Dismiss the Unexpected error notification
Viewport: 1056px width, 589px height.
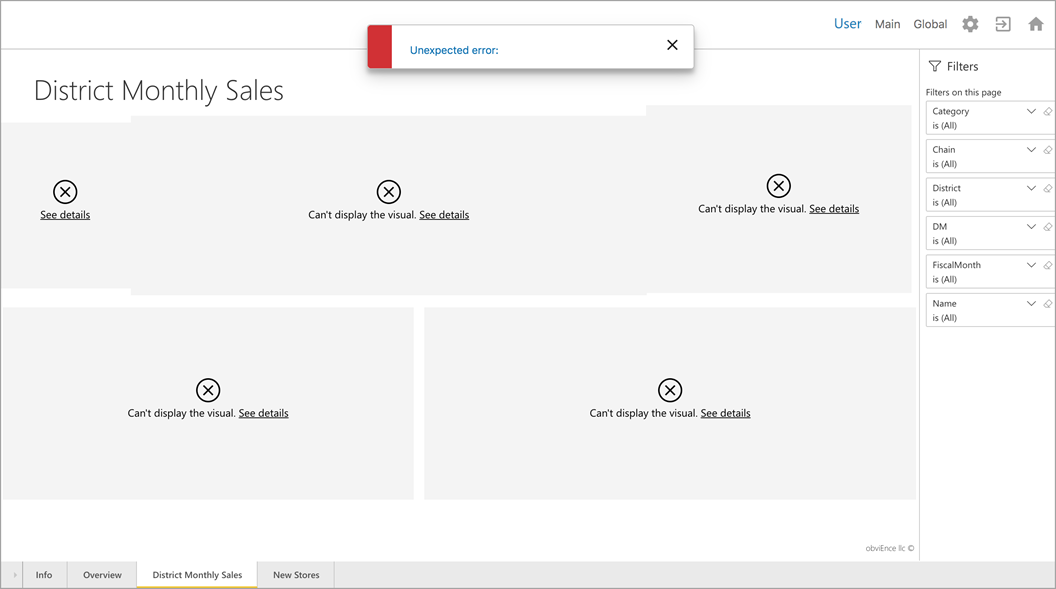[x=672, y=45]
